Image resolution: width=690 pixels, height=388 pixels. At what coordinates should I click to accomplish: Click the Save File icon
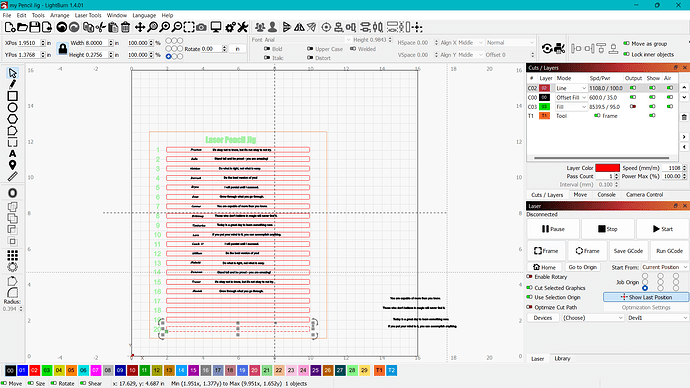[x=34, y=27]
